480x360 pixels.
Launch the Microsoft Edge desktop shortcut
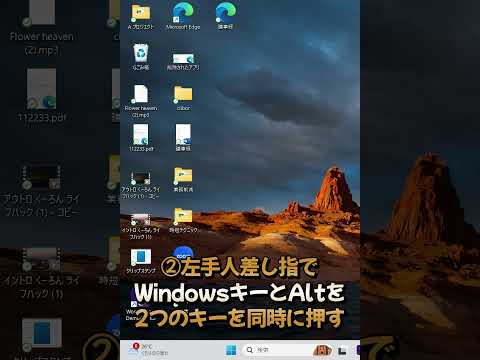[x=183, y=17]
